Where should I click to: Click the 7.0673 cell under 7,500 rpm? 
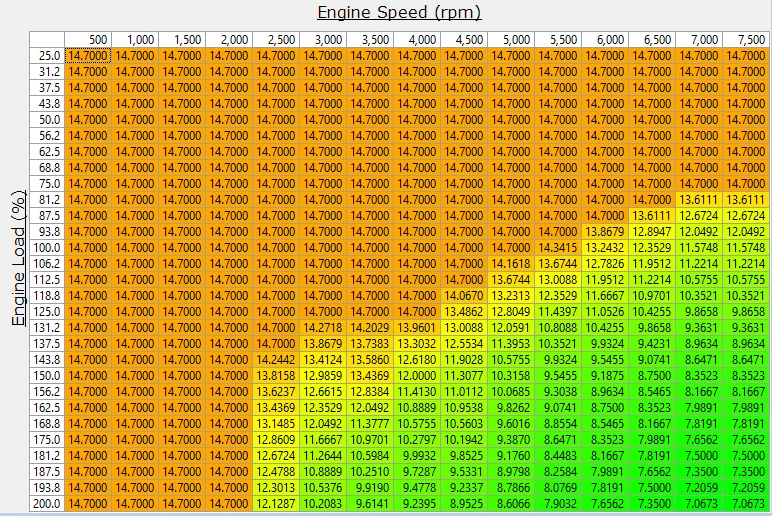(x=746, y=504)
